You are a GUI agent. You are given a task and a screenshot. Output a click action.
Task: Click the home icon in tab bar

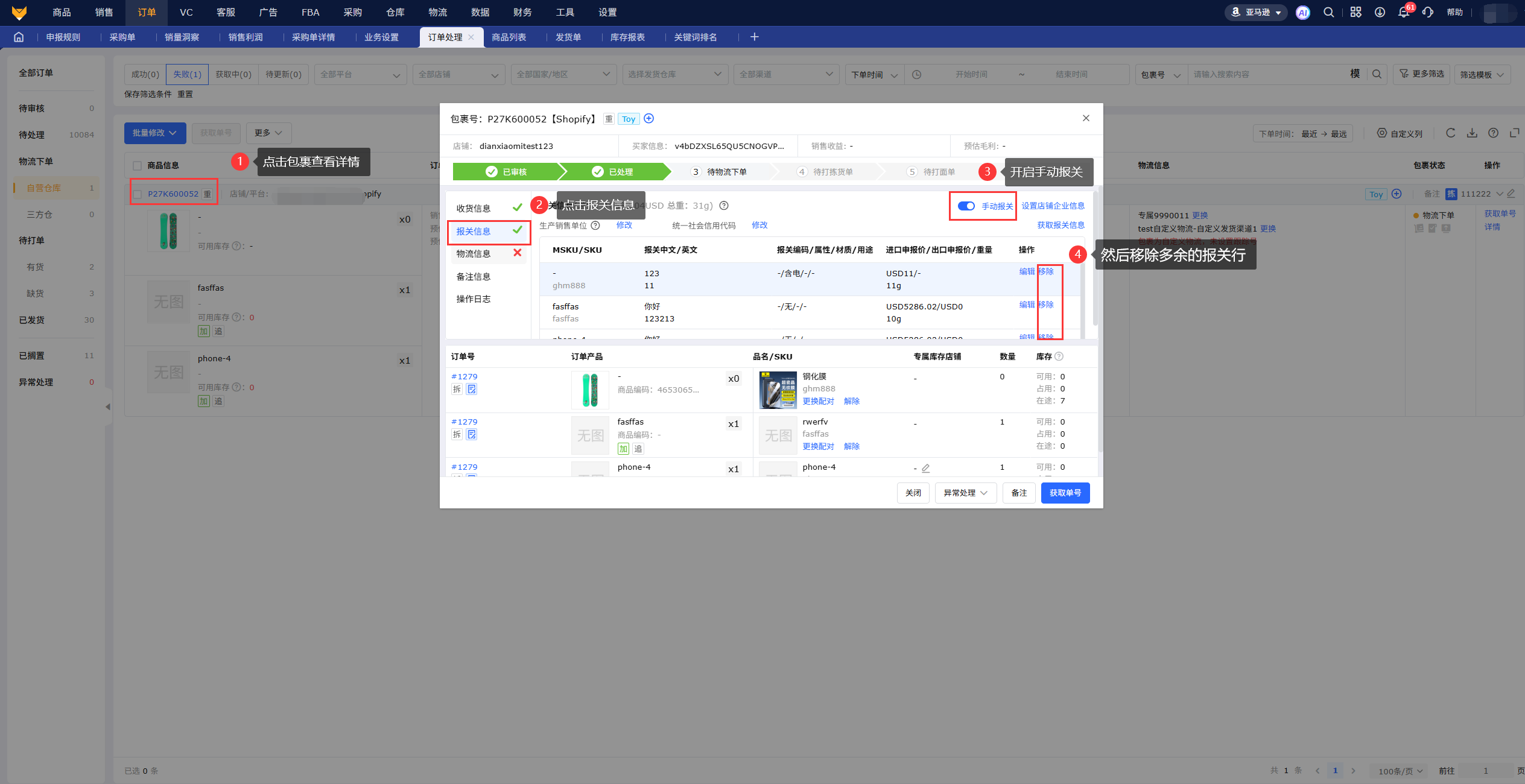19,37
